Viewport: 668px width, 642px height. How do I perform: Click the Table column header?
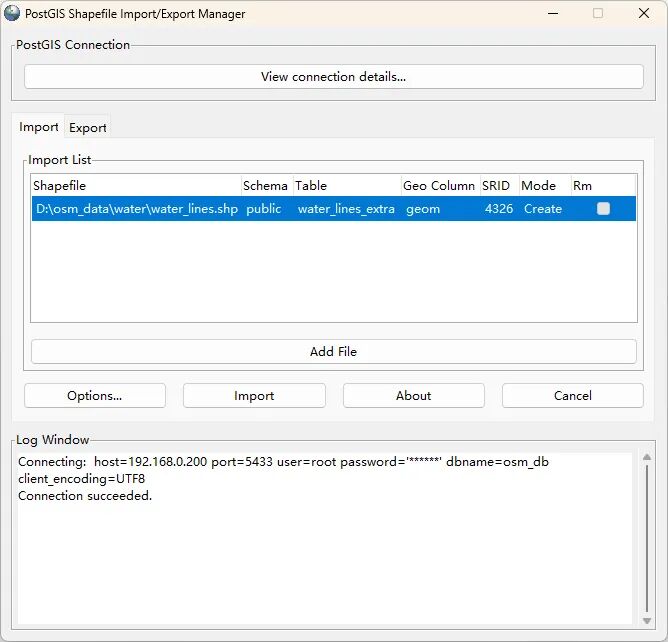(x=347, y=186)
